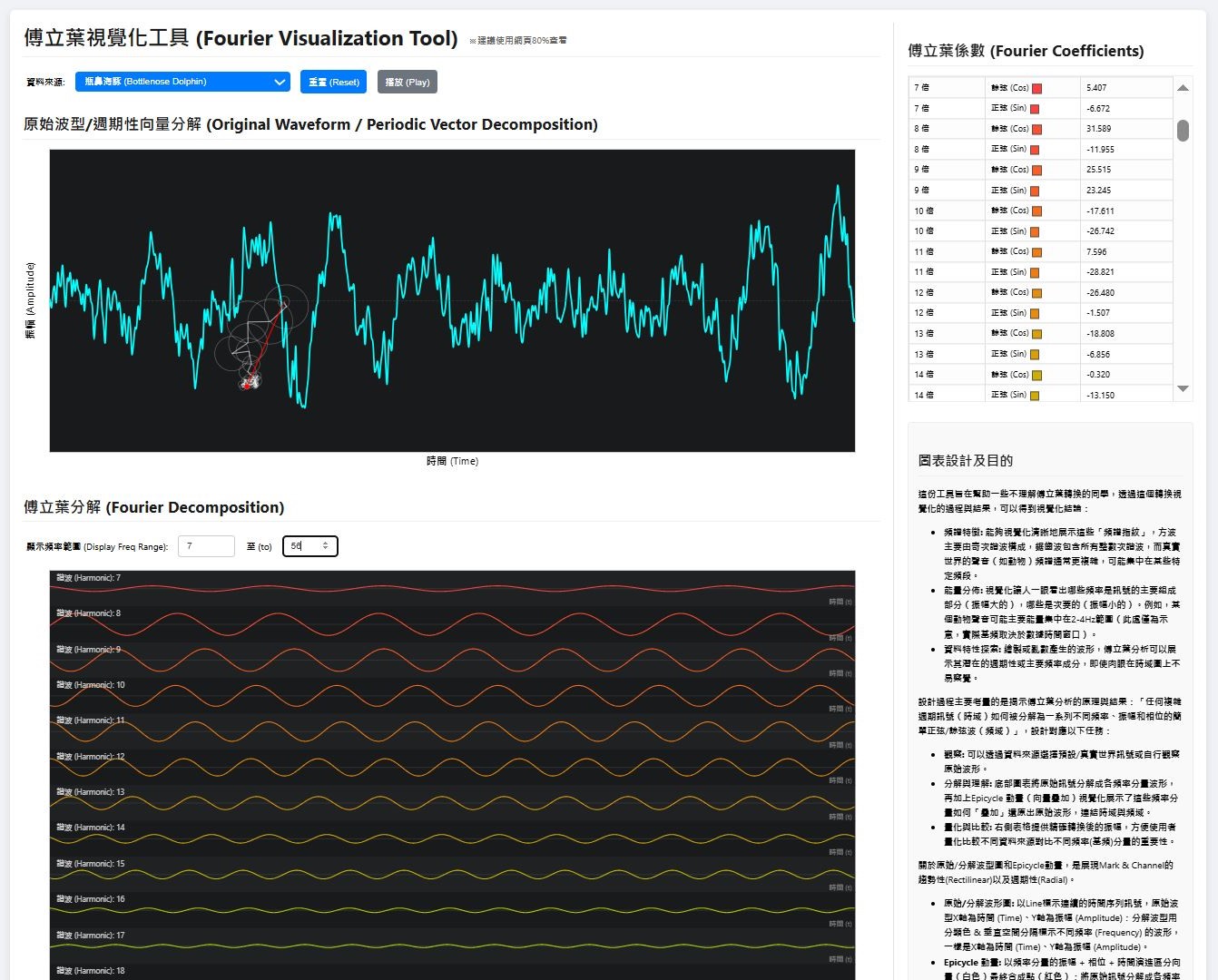This screenshot has width=1218, height=980.
Task: Click the Amplitude axis label
Action: tap(30, 300)
